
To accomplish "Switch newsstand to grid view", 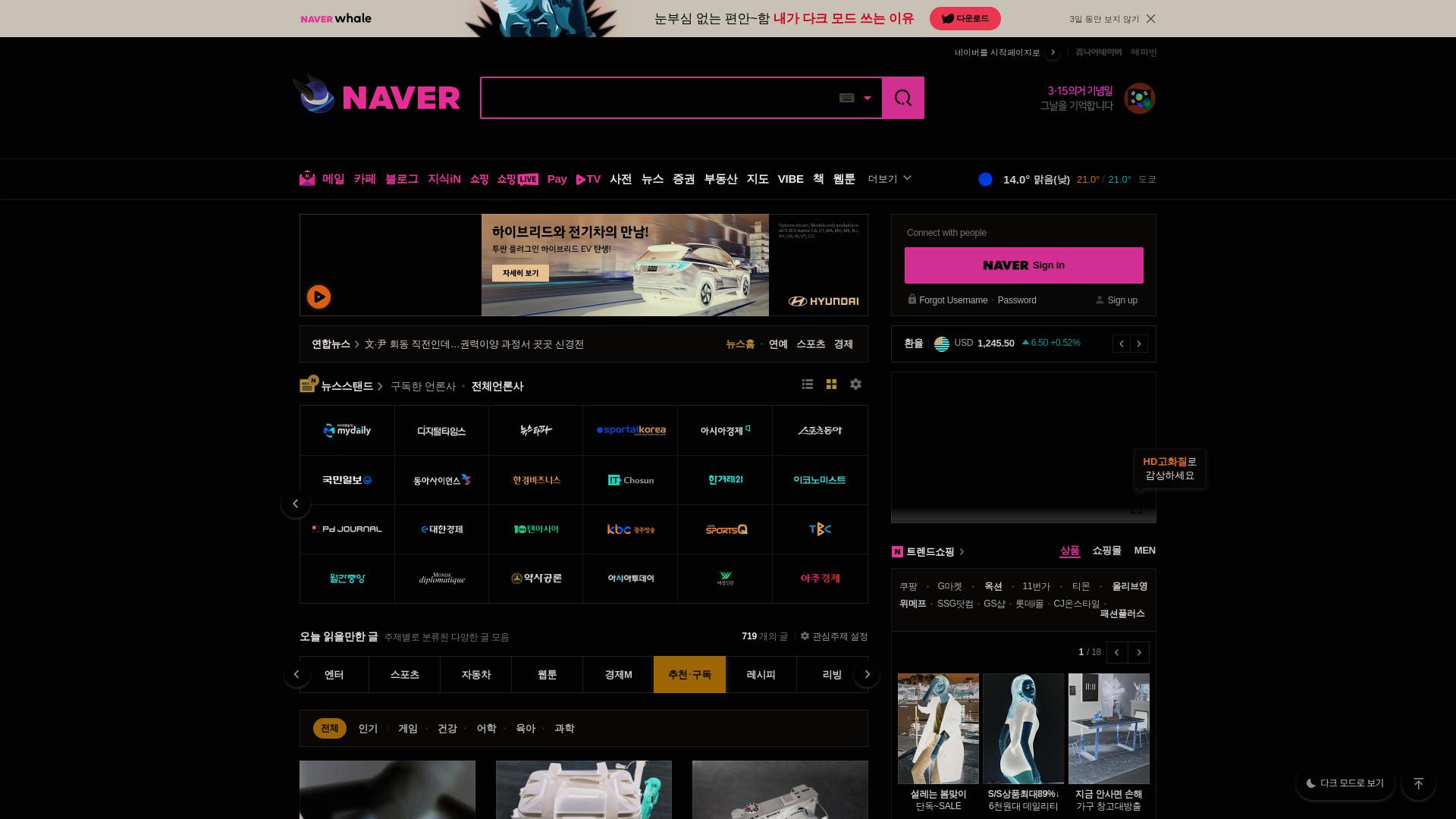I will 831,384.
